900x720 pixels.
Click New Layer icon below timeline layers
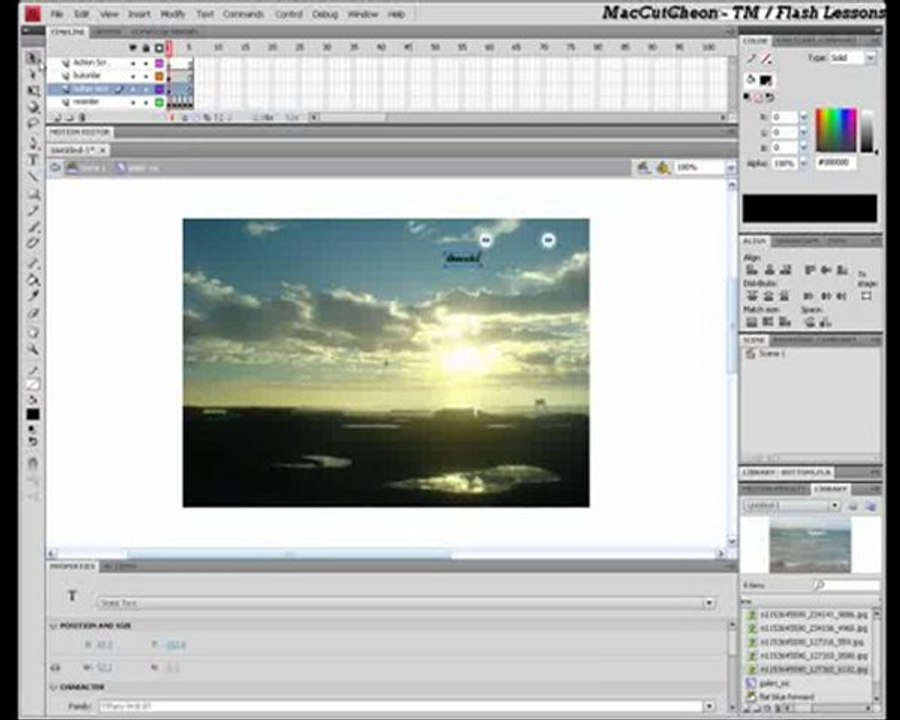(x=57, y=118)
